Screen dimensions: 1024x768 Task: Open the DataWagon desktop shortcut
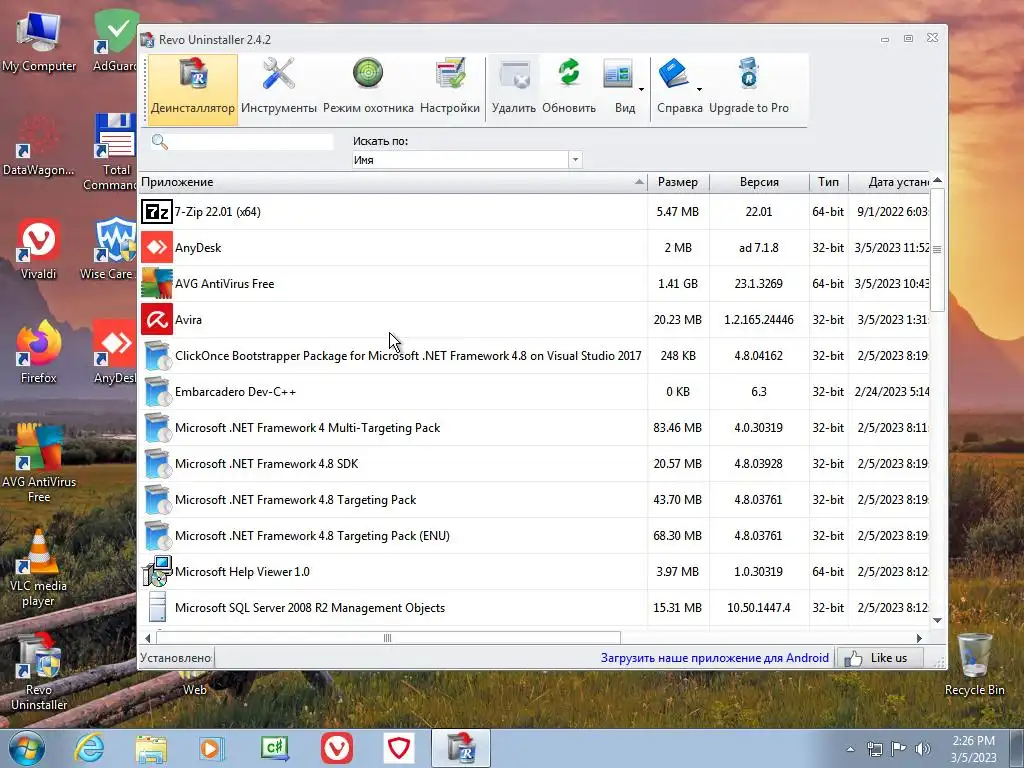click(x=39, y=146)
